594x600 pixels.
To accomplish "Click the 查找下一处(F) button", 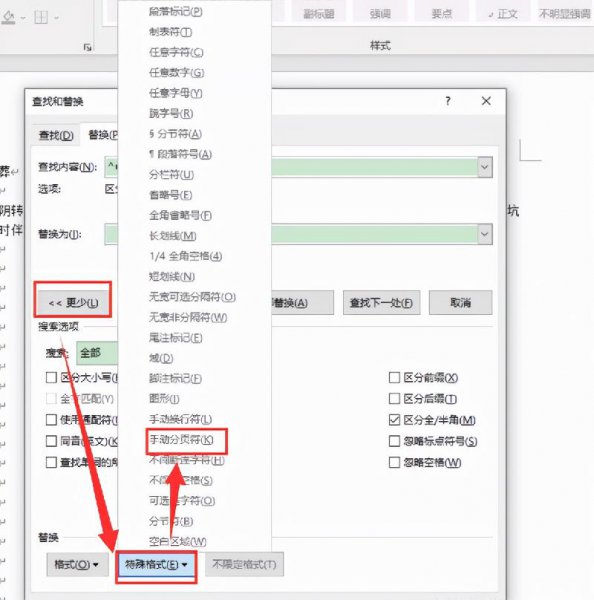I will [381, 303].
